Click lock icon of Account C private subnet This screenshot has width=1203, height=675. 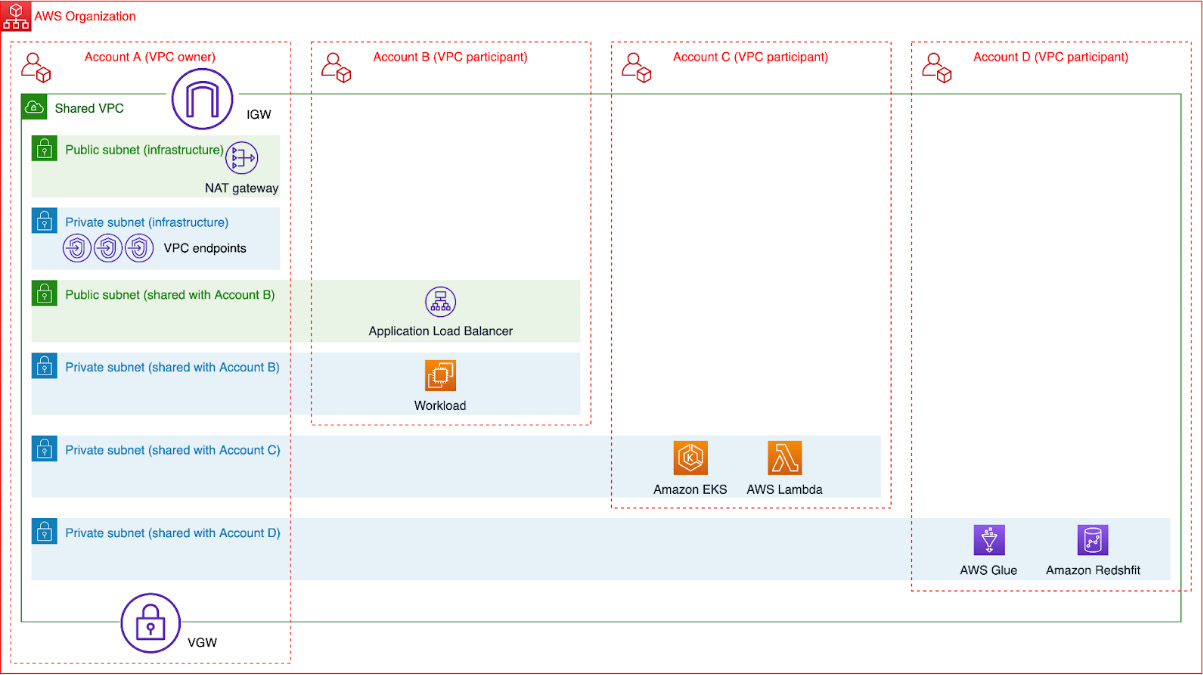coord(44,449)
